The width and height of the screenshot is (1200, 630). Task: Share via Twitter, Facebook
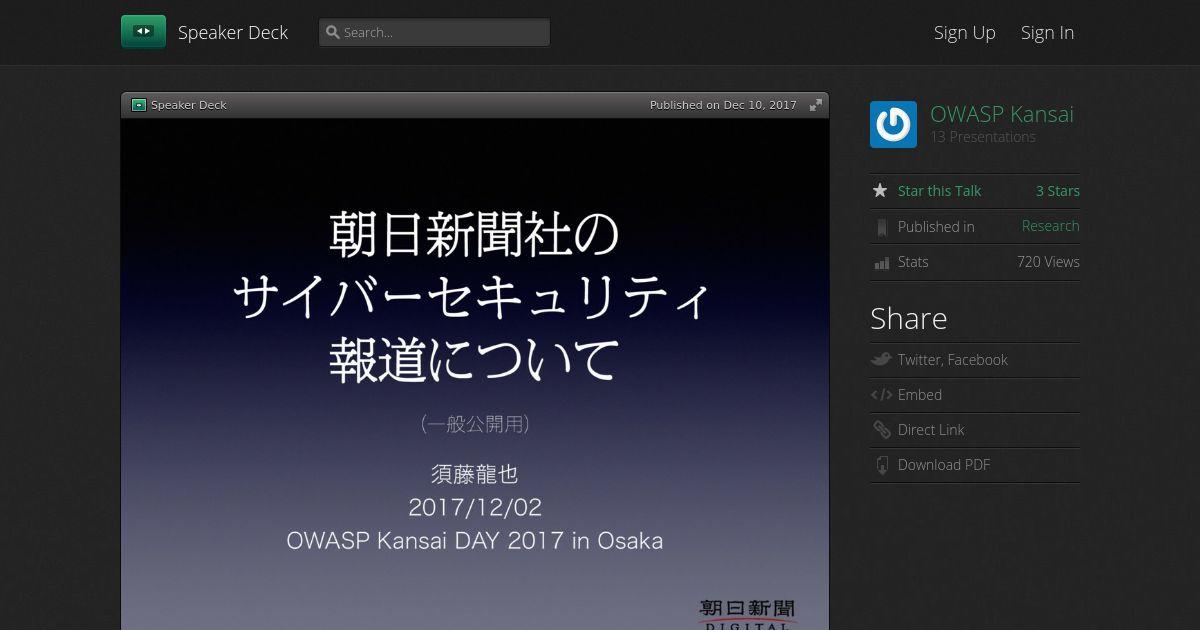(952, 360)
